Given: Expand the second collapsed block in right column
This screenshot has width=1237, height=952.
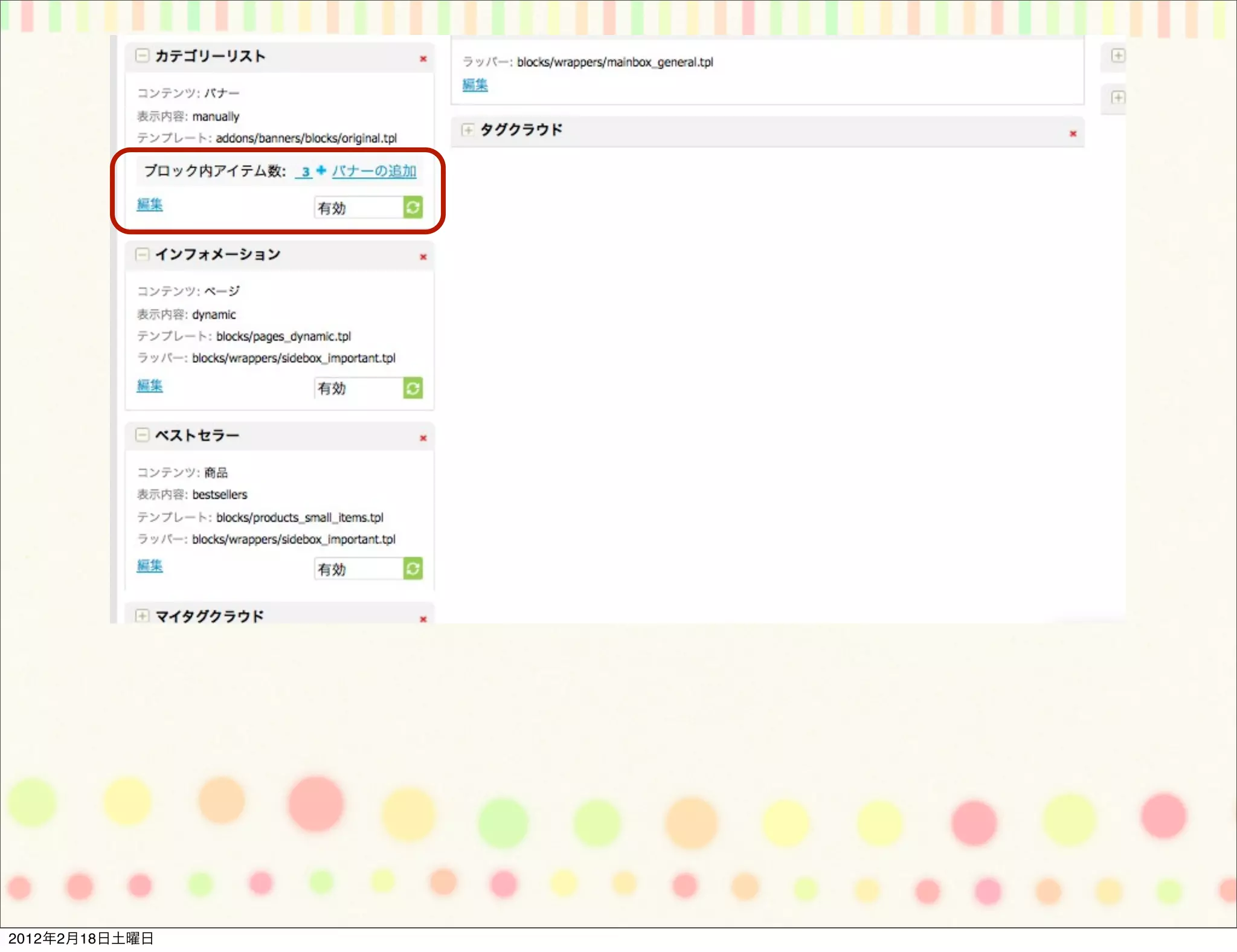Looking at the screenshot, I should point(1118,97).
